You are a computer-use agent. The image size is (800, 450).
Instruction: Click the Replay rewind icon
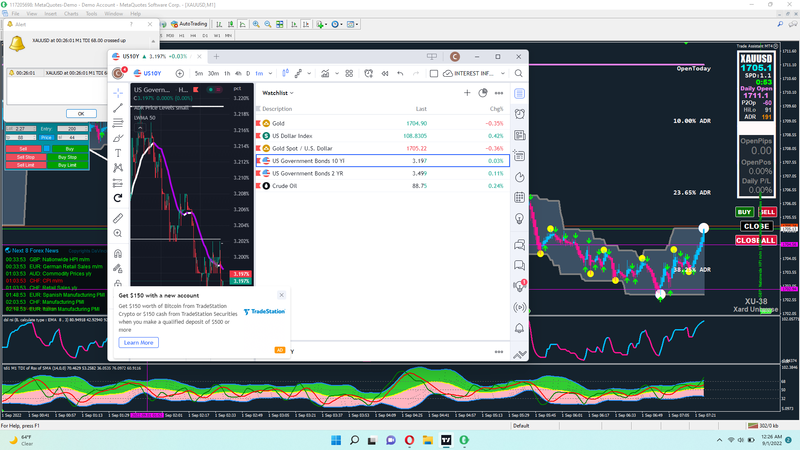pos(385,73)
